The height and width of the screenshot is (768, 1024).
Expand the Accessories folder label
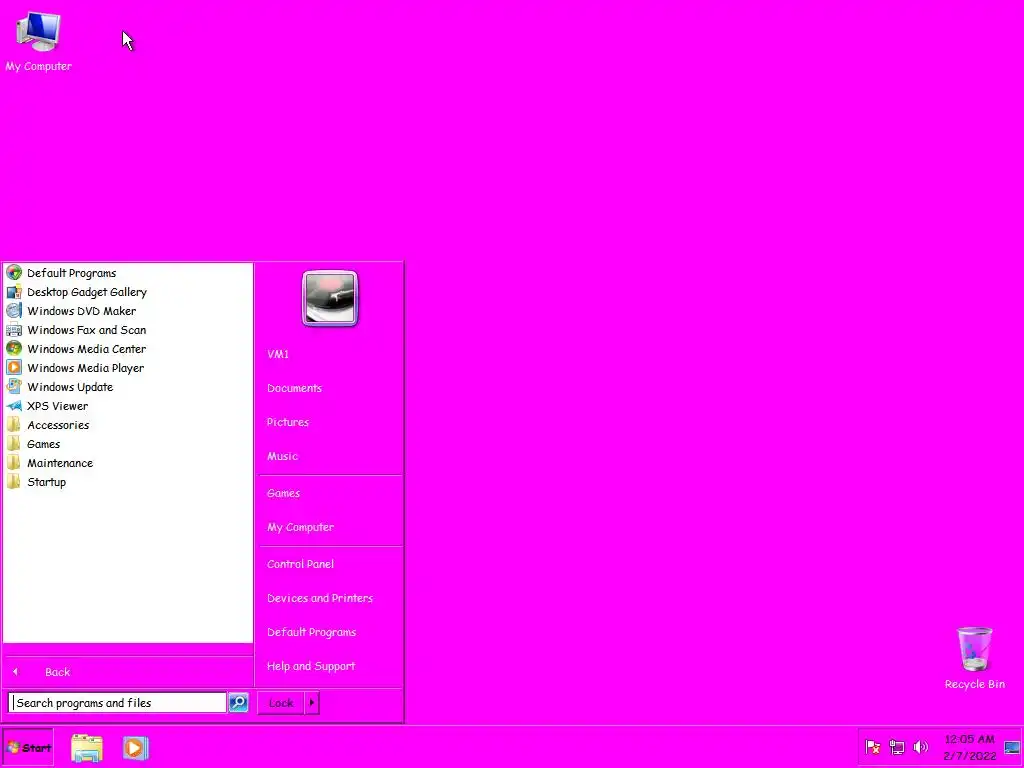point(58,425)
